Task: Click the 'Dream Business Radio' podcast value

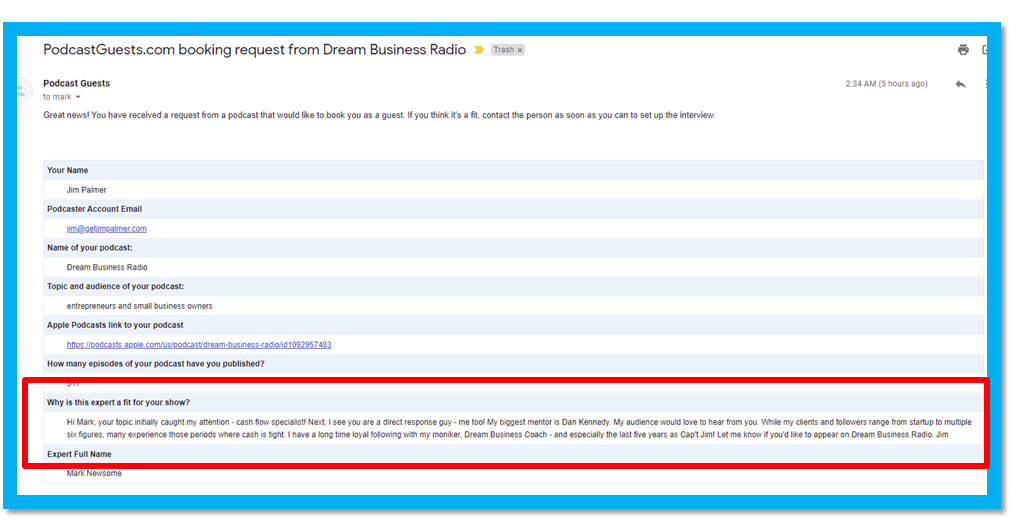Action: (x=107, y=267)
